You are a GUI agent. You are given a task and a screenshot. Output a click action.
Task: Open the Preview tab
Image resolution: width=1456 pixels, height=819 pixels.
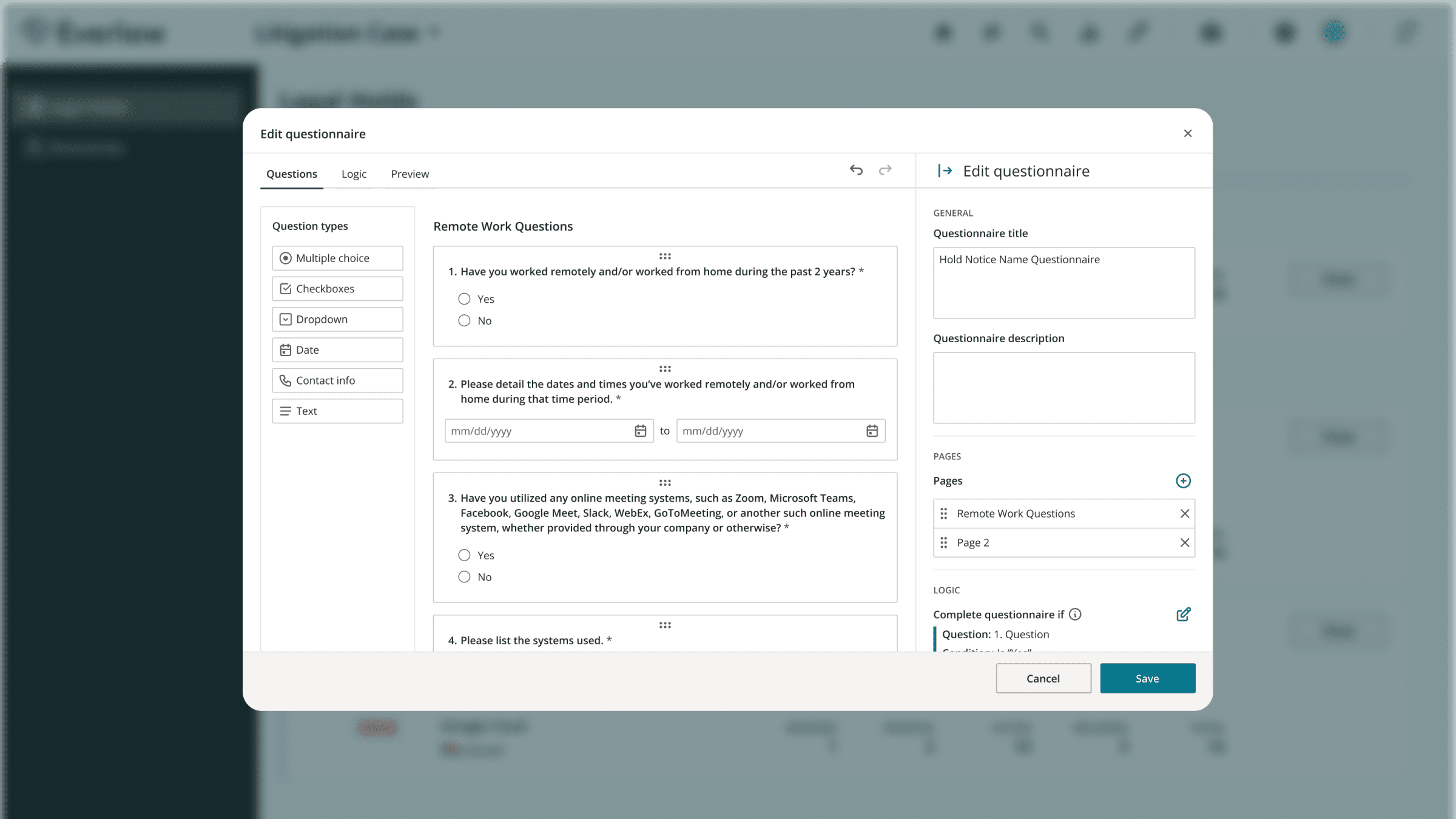click(x=409, y=174)
